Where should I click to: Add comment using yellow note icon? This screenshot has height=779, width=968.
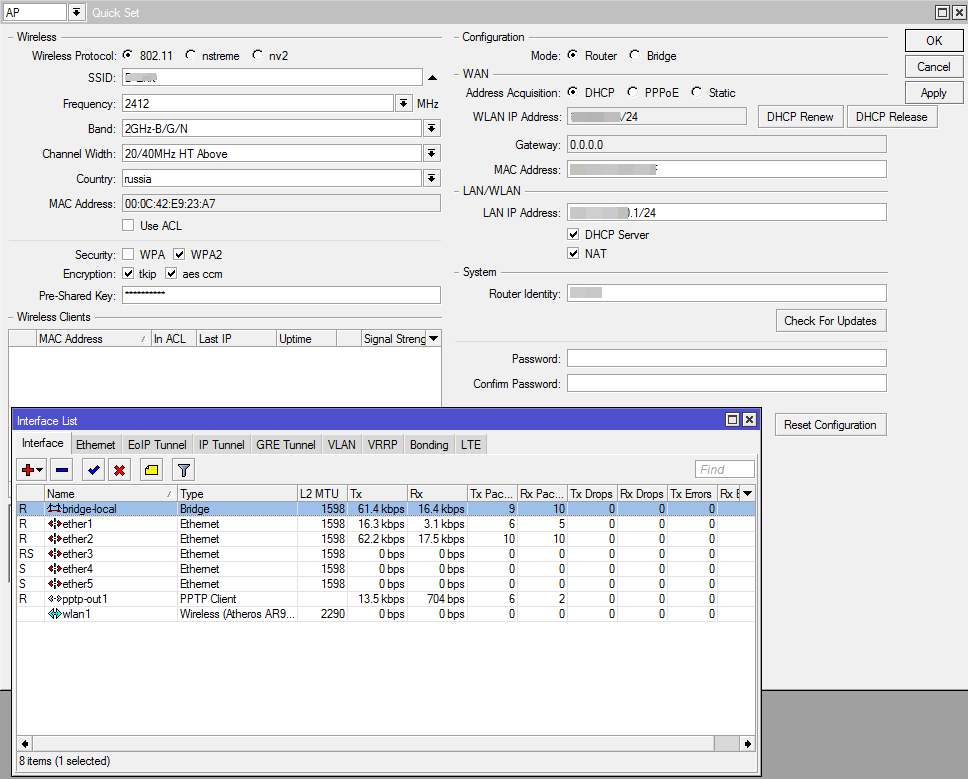click(x=151, y=470)
